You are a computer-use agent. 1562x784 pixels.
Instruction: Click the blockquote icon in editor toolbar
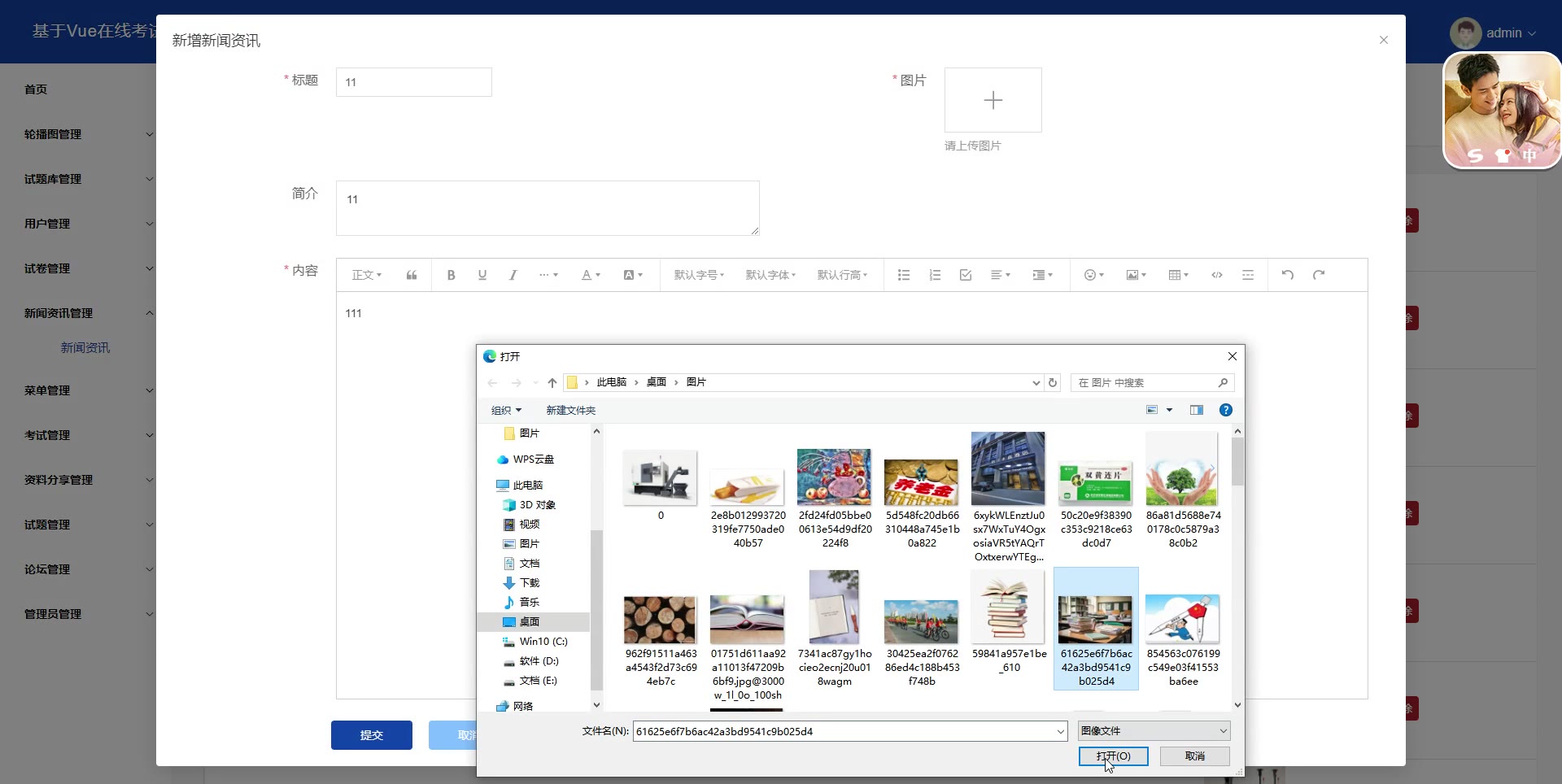pyautogui.click(x=412, y=275)
